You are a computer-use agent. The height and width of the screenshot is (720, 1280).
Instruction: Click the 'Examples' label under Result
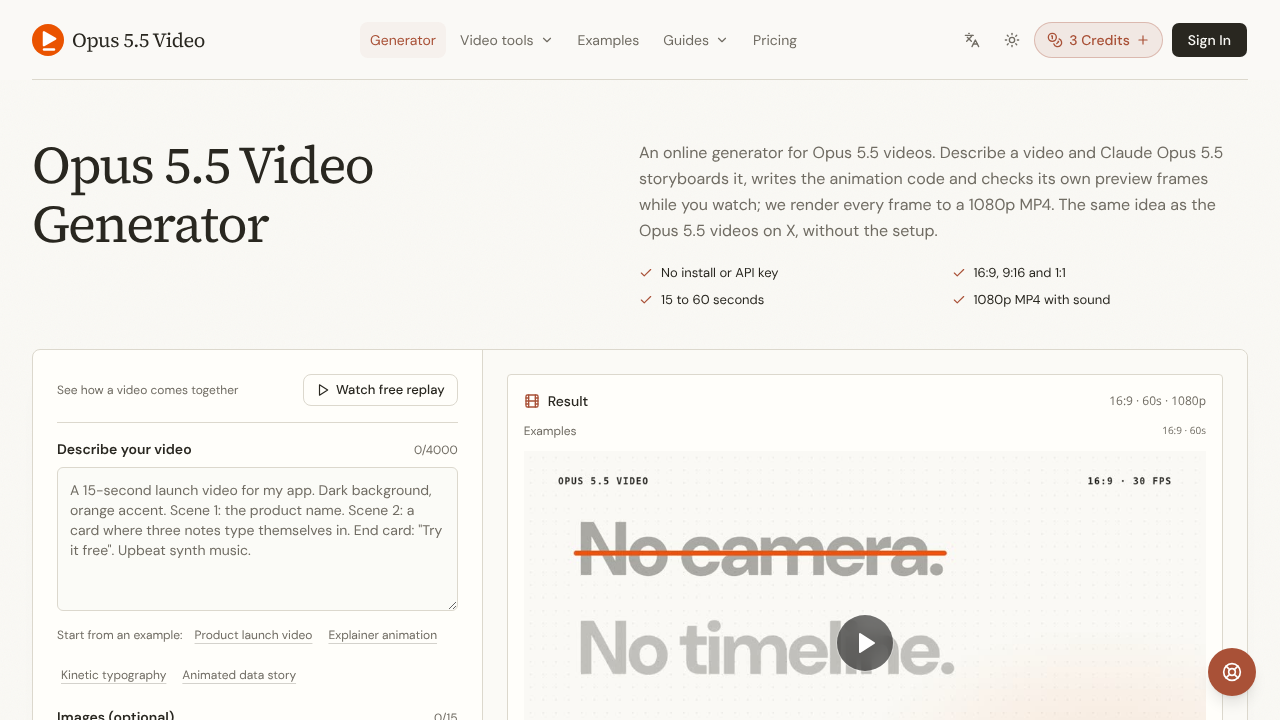pyautogui.click(x=550, y=431)
